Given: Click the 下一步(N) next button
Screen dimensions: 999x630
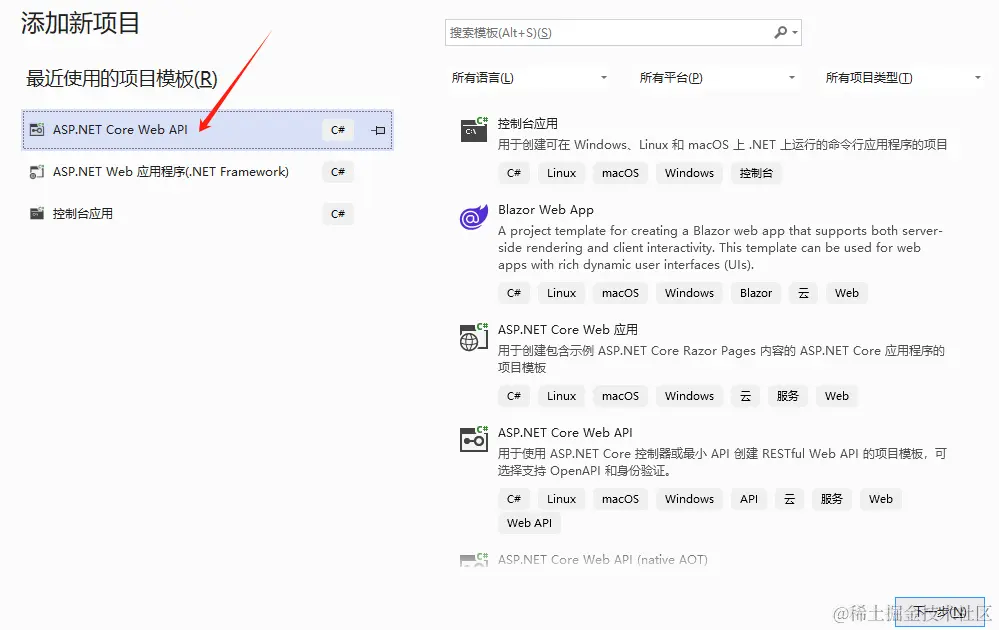Looking at the screenshot, I should pos(940,612).
